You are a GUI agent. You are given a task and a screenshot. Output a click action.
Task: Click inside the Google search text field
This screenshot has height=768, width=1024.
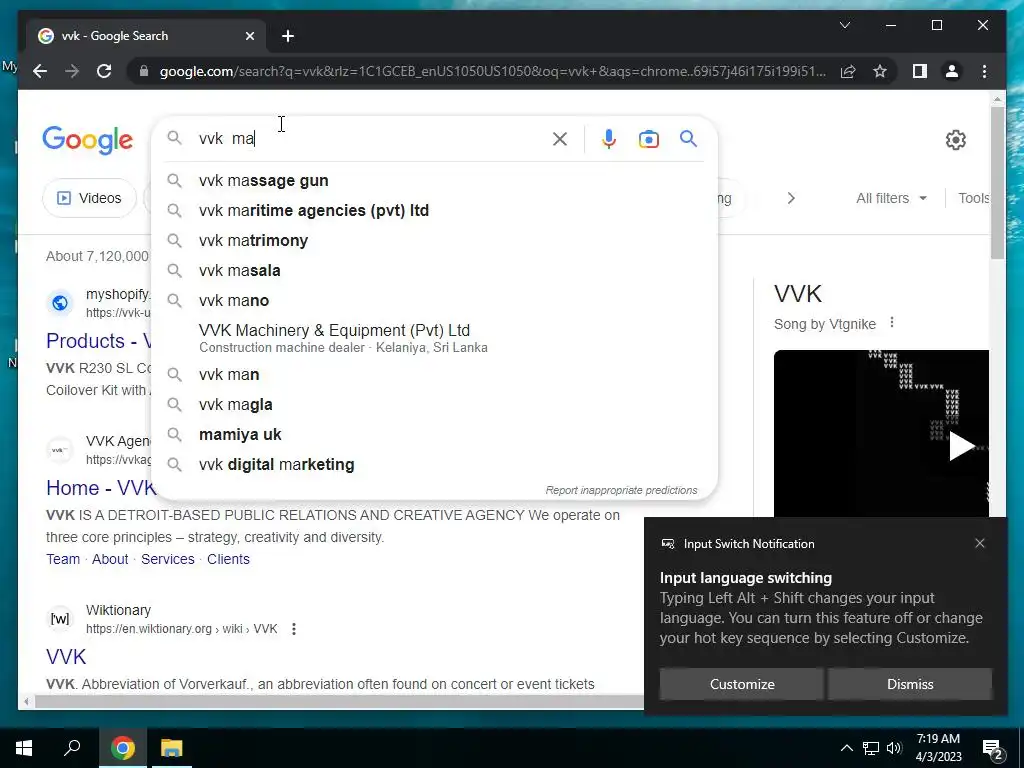click(x=369, y=139)
